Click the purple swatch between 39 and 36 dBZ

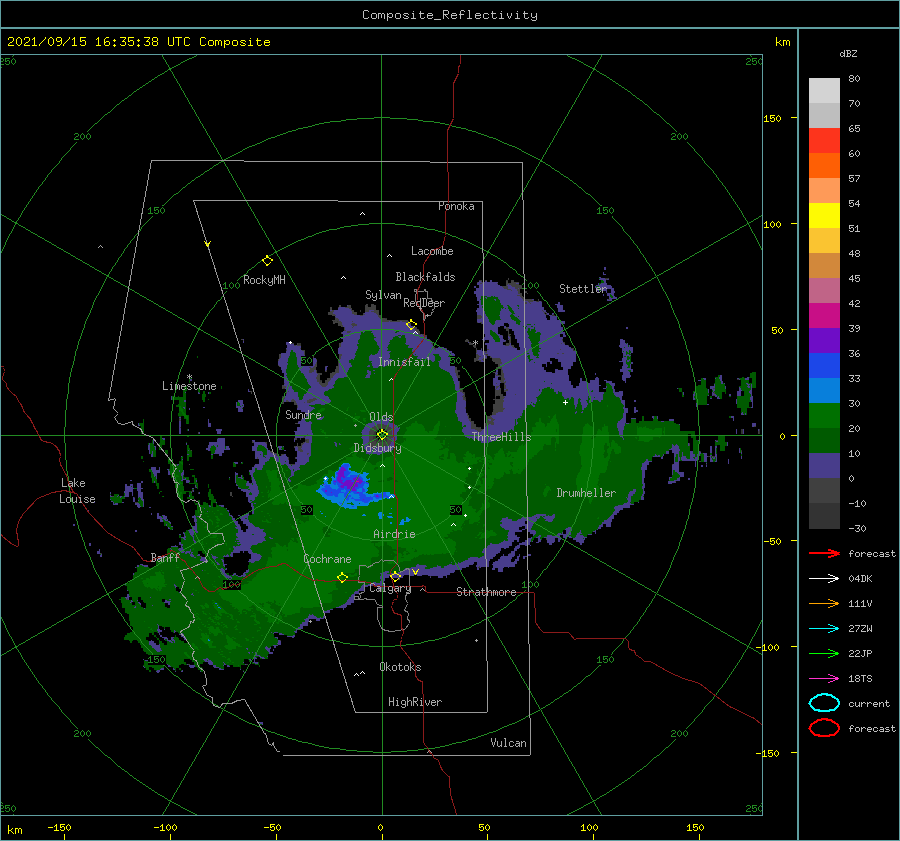(x=824, y=340)
